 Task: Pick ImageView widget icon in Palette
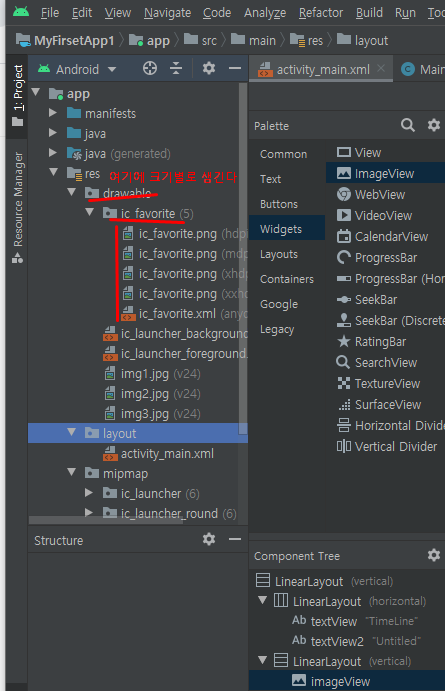coord(344,173)
